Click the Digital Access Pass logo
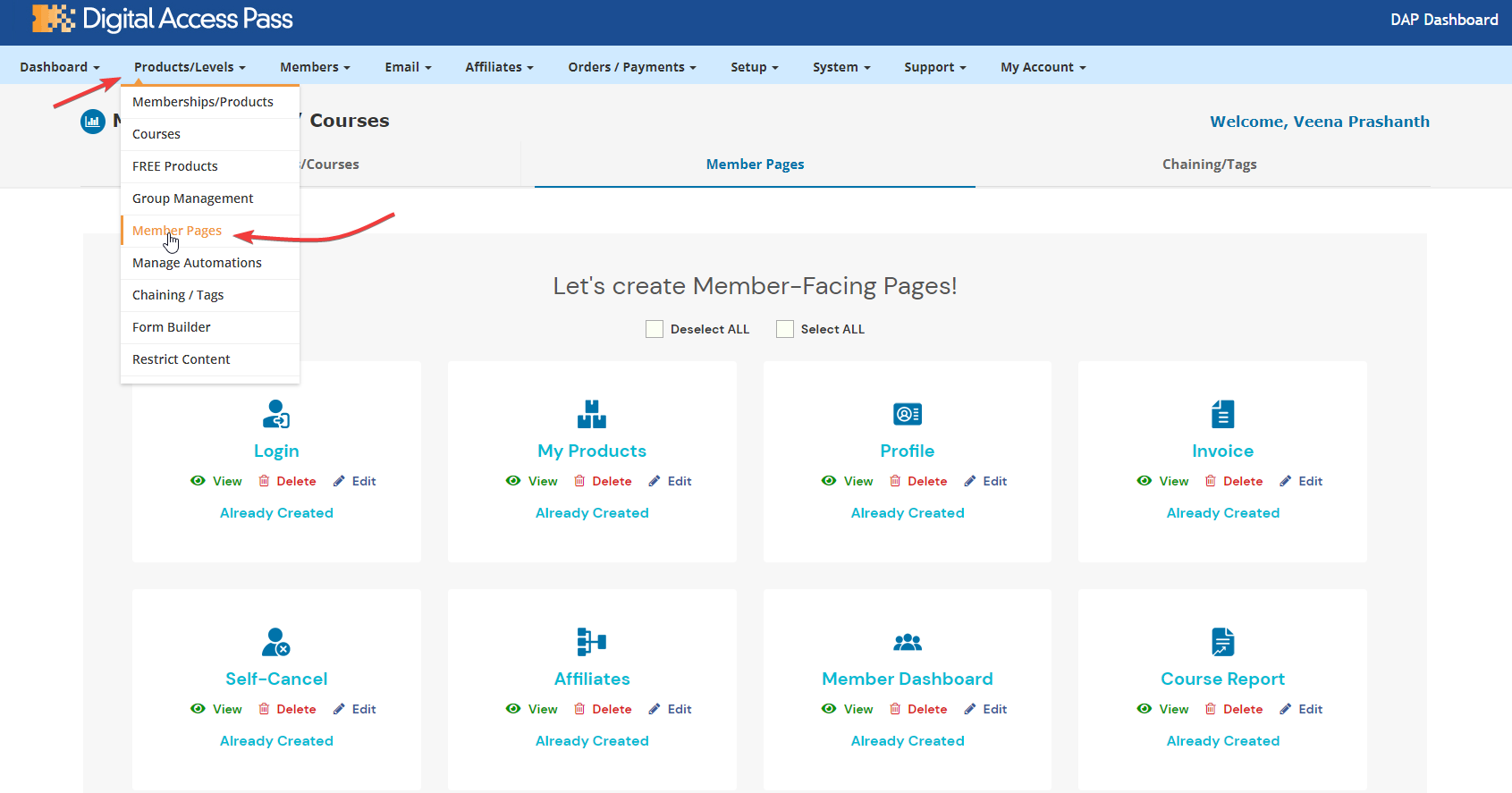1512x793 pixels. 163,19
